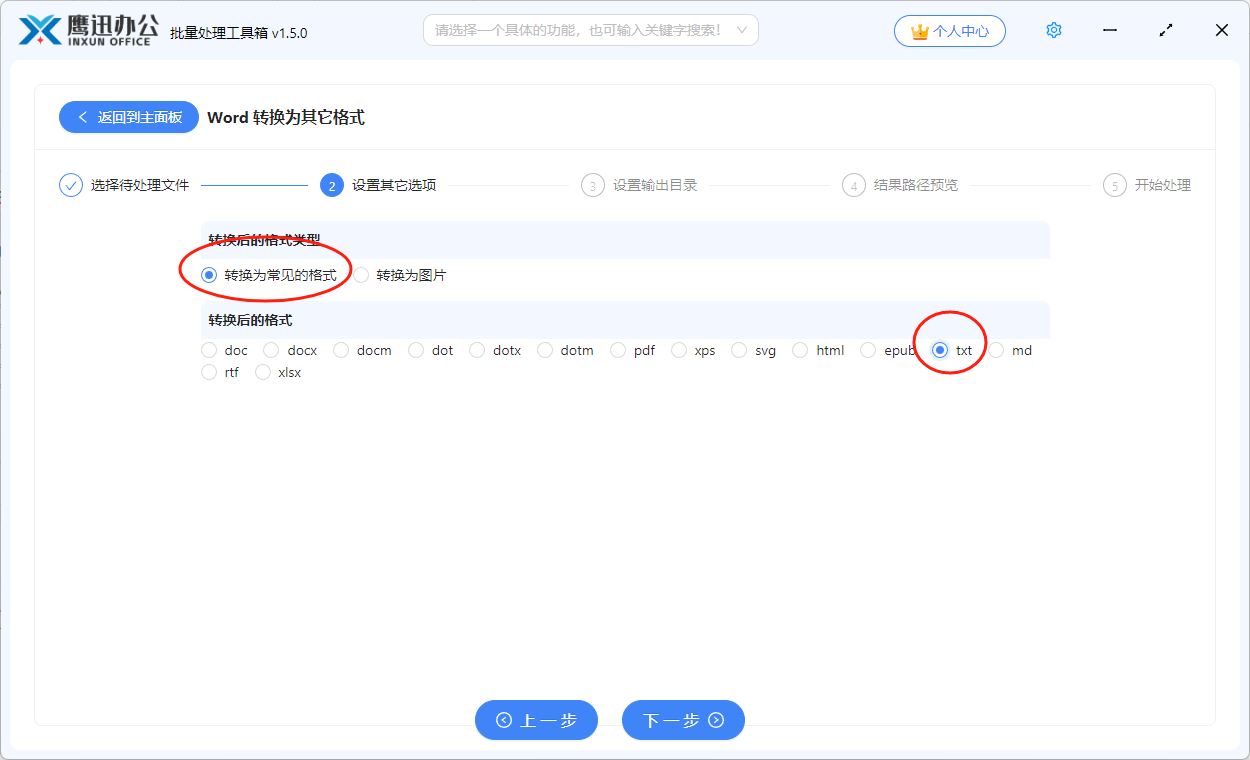This screenshot has width=1250, height=760.
Task: Click the back arrow on 返回到主面板
Action: coord(83,117)
